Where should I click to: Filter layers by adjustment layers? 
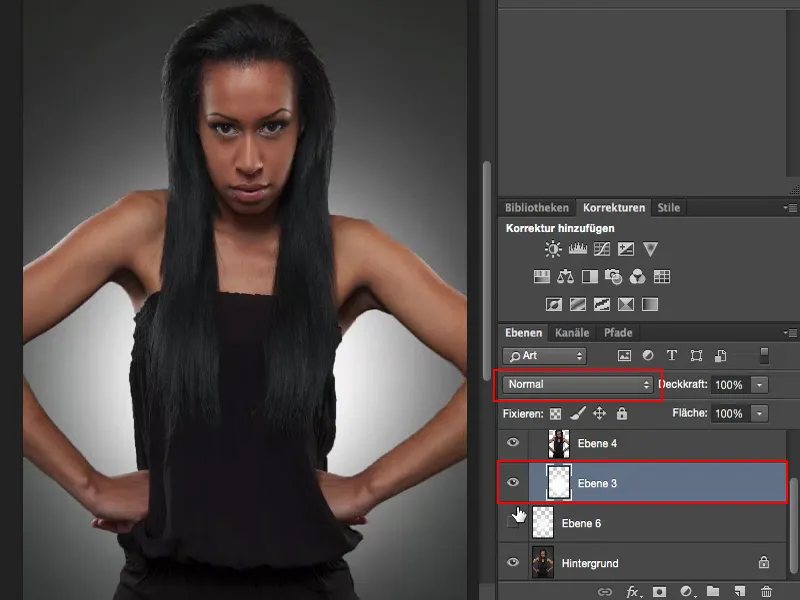coord(648,355)
